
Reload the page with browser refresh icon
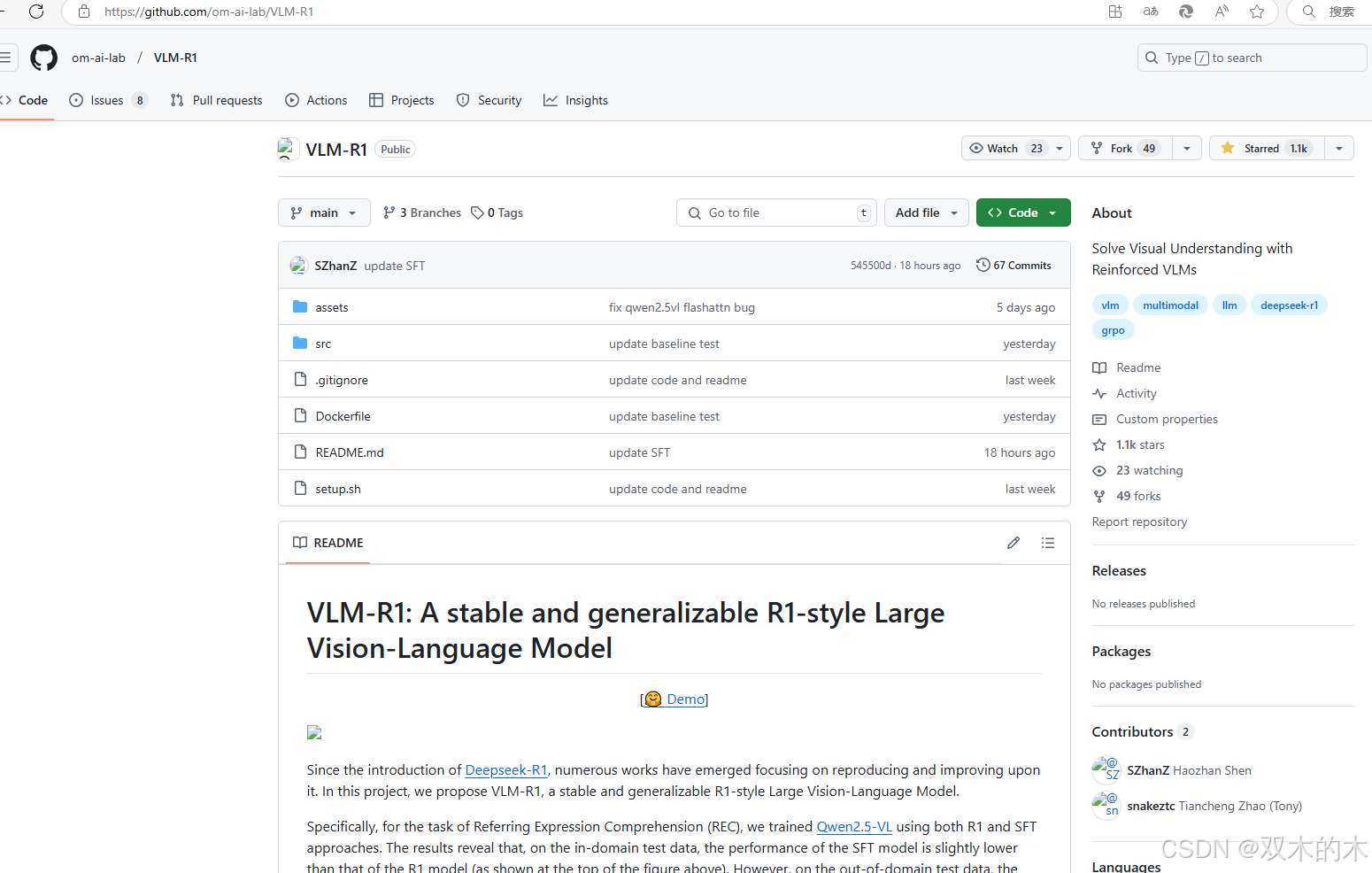(x=36, y=12)
